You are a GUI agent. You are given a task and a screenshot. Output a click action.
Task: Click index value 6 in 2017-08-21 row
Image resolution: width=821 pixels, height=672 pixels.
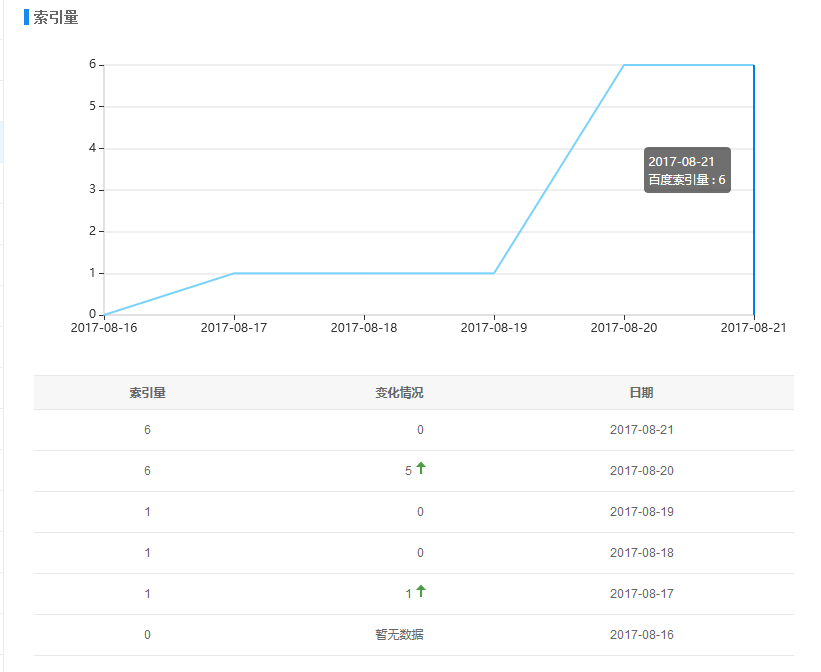point(148,430)
